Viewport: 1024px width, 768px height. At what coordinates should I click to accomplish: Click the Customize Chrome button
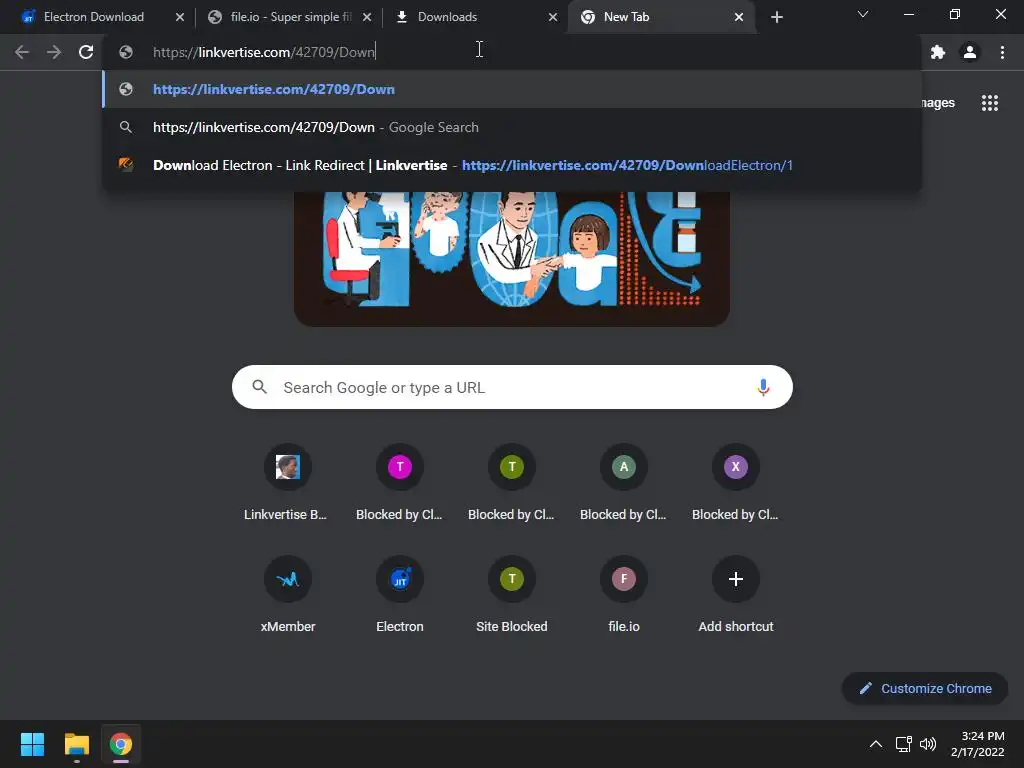click(x=925, y=688)
